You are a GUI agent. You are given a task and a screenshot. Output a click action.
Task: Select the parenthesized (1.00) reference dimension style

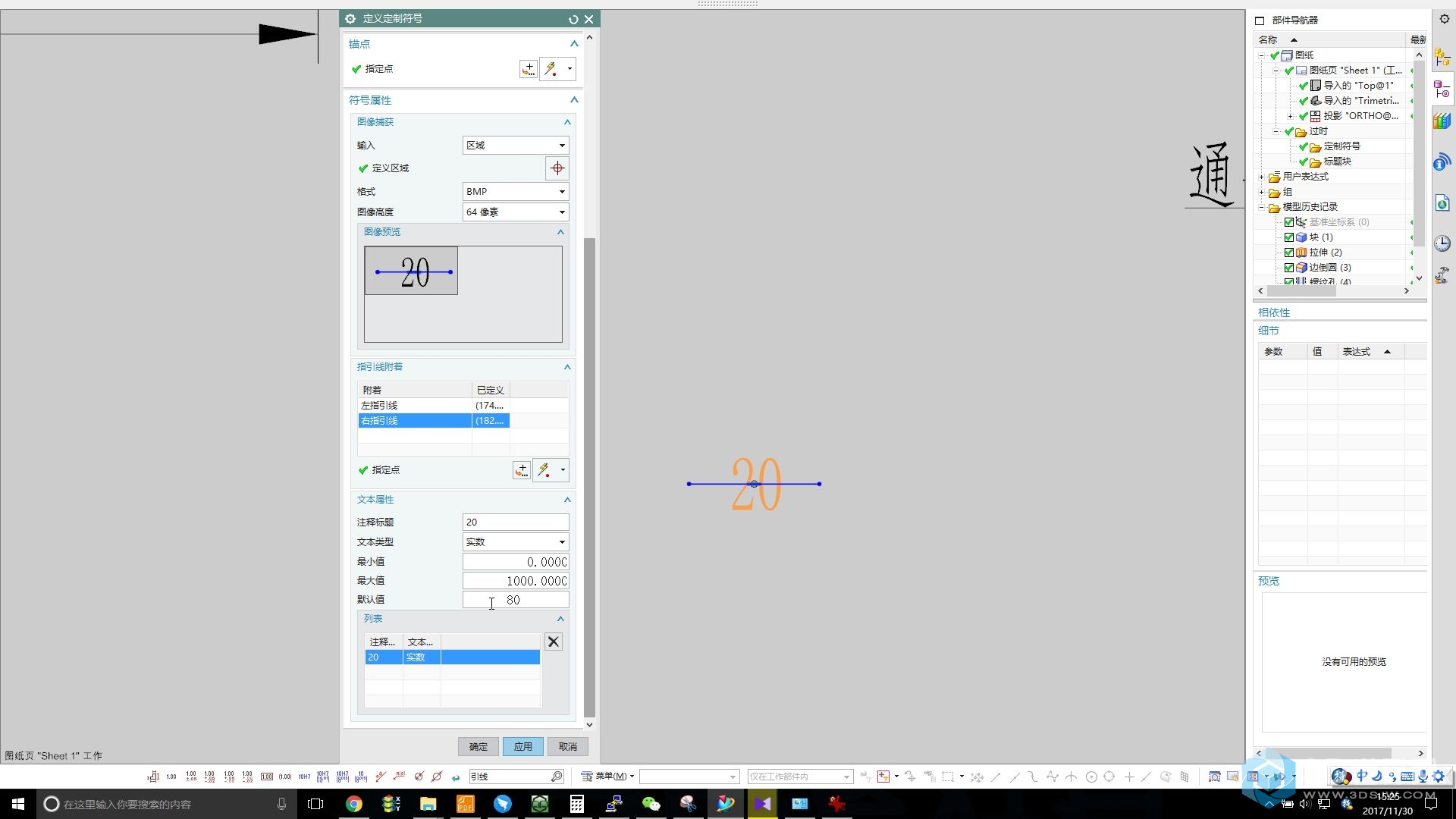click(x=285, y=777)
